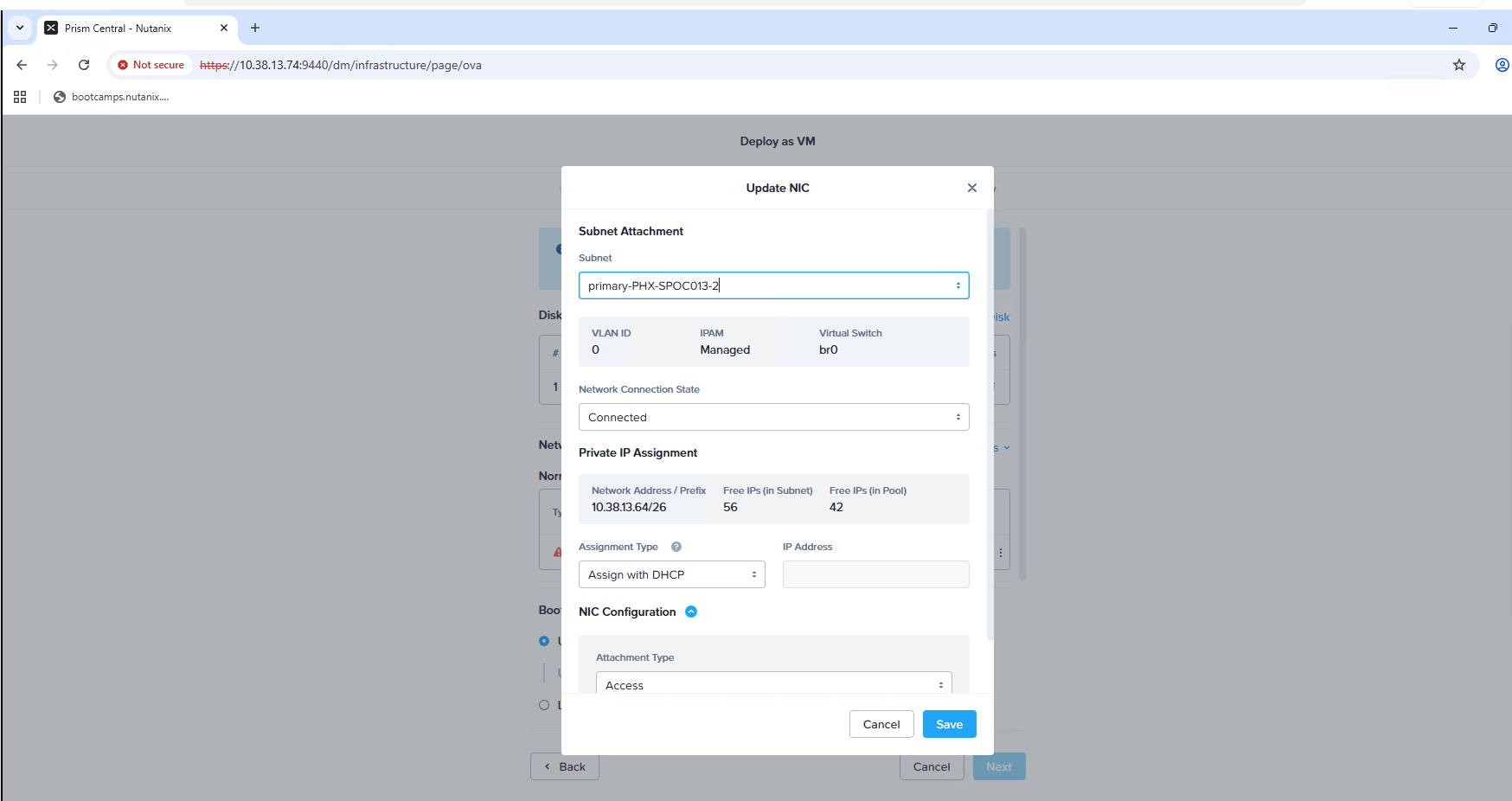The image size is (1512, 801).
Task: Go back in browser history
Action: coord(22,65)
